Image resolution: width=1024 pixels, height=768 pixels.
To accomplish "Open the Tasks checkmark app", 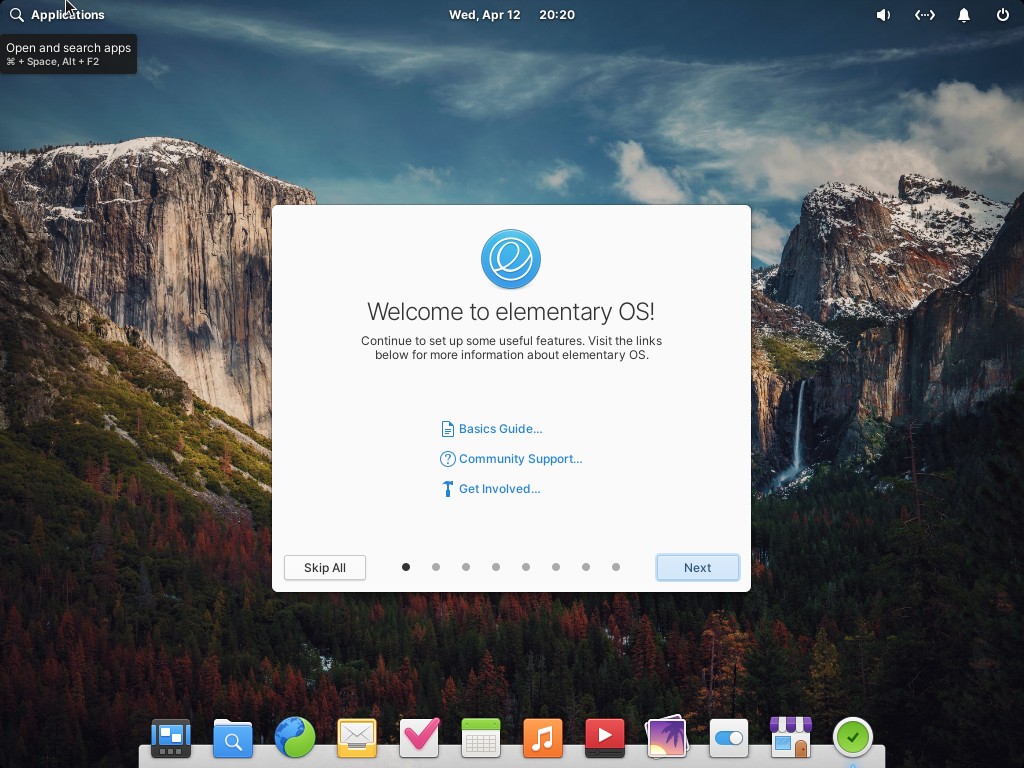I will click(419, 738).
